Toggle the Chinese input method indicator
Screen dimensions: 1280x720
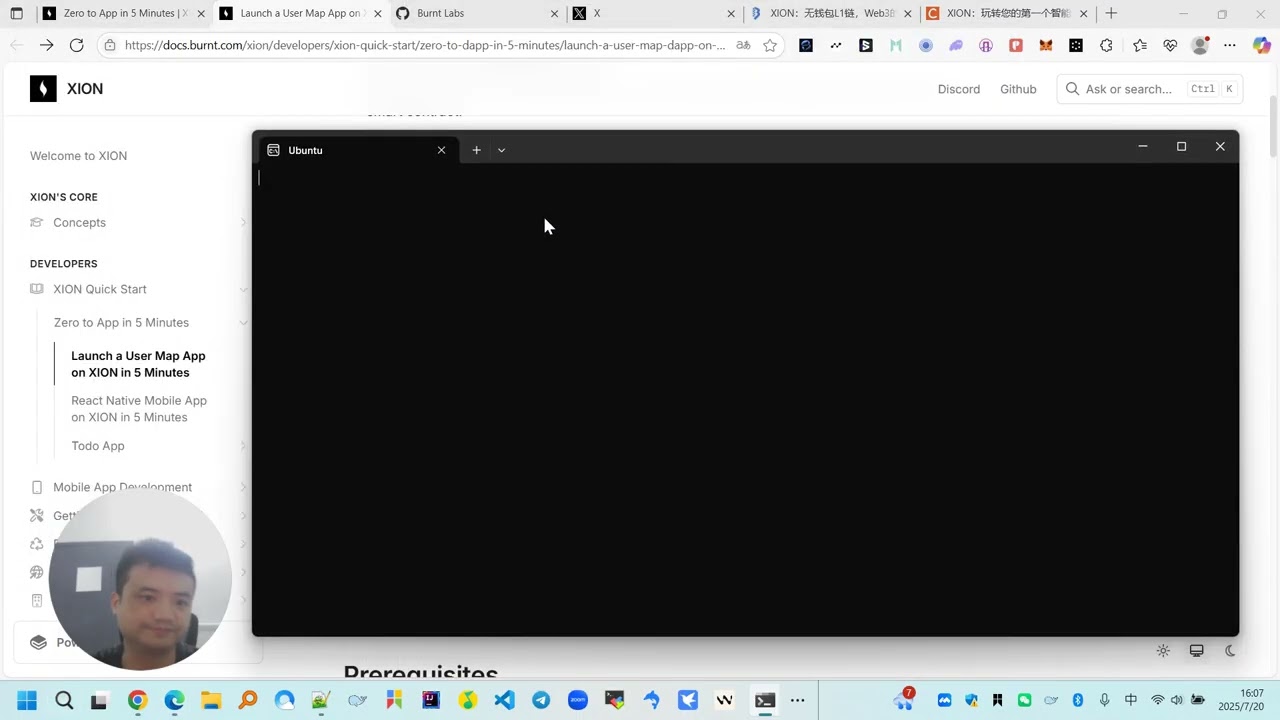click(x=1131, y=700)
